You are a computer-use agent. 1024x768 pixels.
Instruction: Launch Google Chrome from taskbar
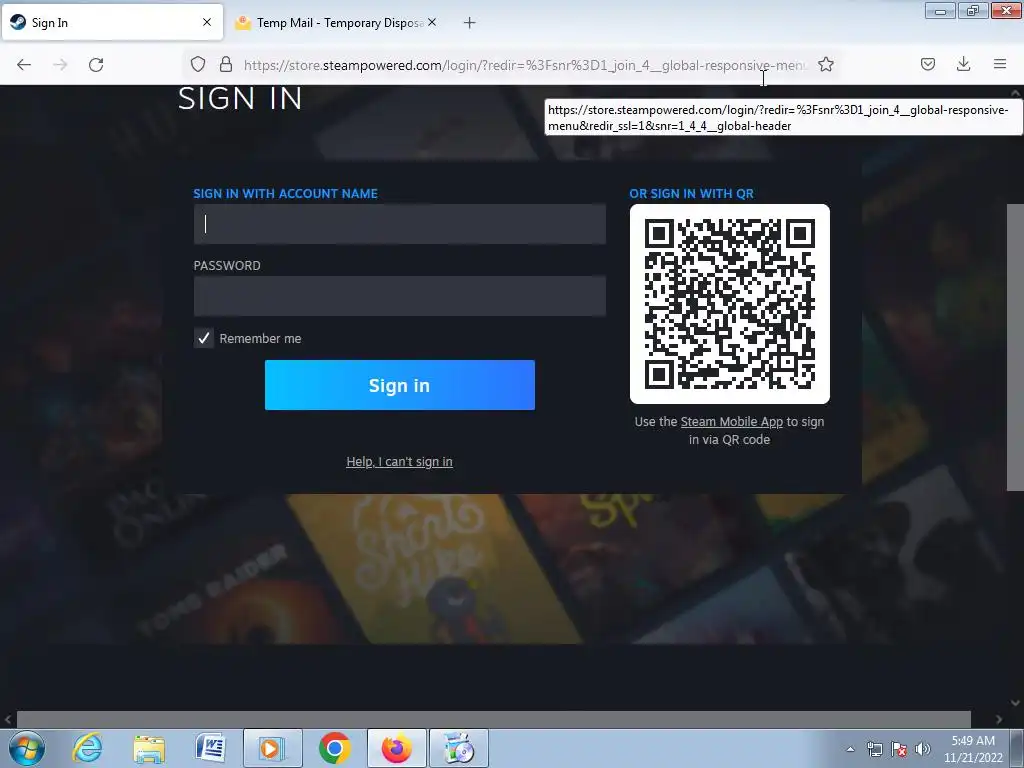334,748
